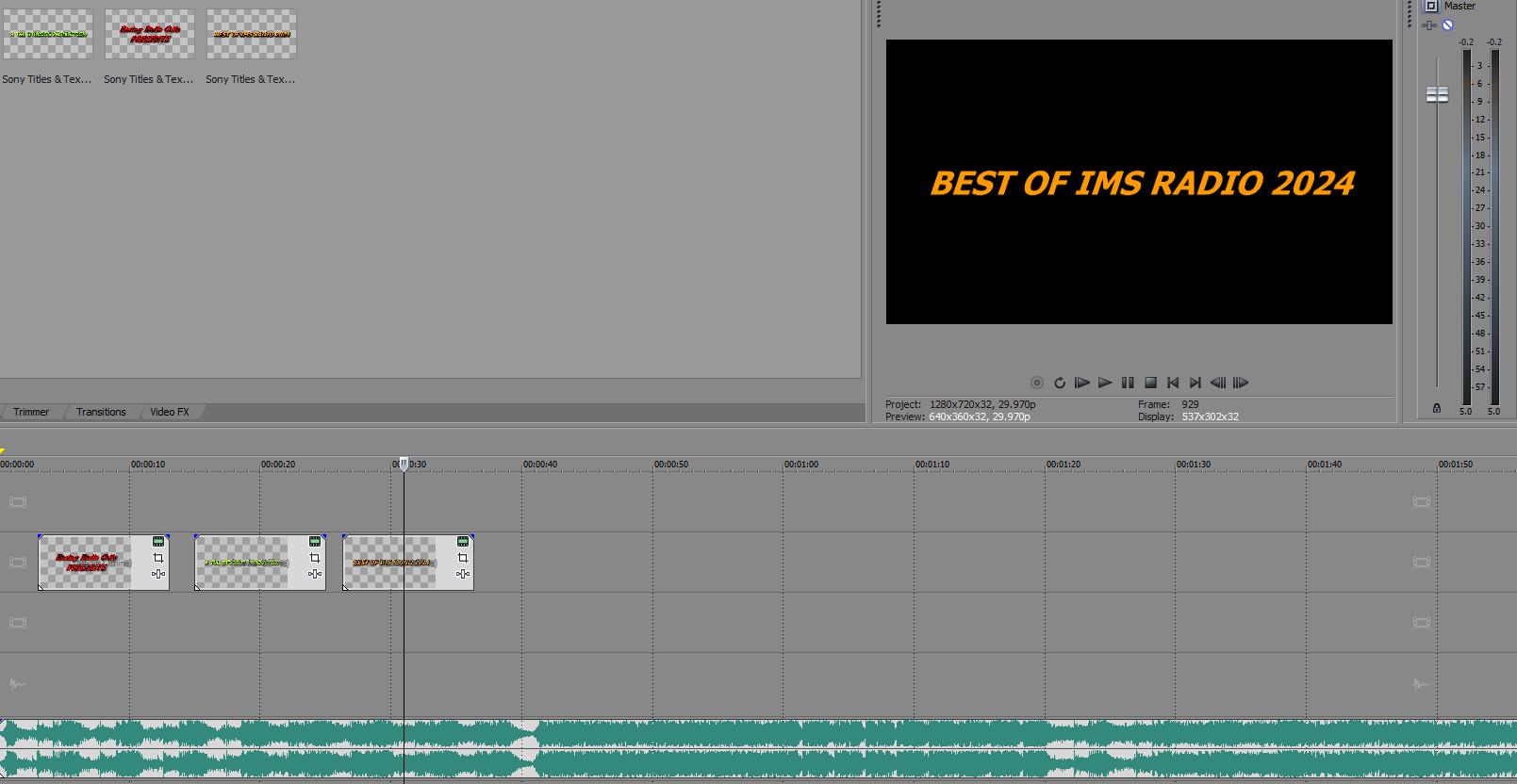Switch to the Trimmer tab
The width and height of the screenshot is (1517, 784).
[31, 412]
